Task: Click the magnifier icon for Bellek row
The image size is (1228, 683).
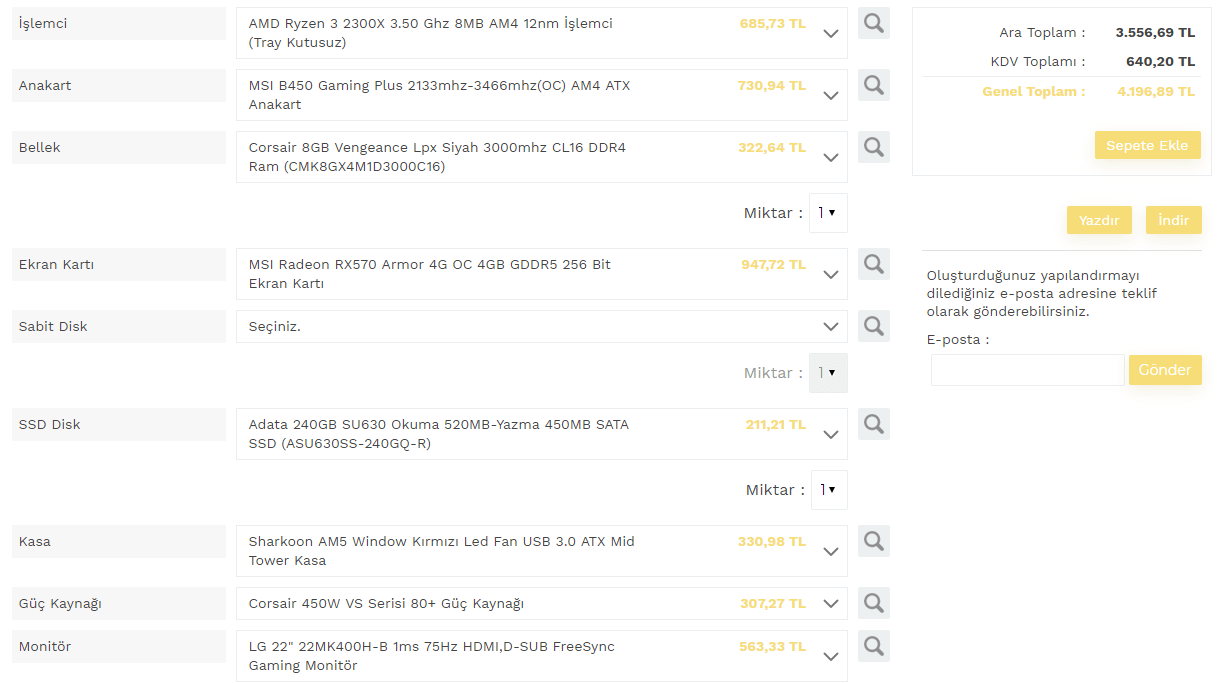Action: coord(874,147)
